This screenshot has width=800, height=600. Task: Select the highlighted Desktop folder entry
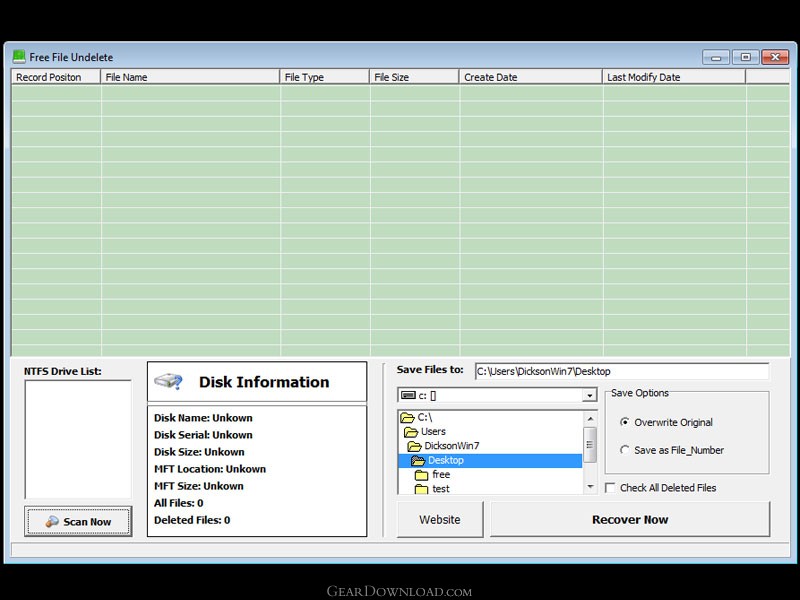tap(490, 460)
